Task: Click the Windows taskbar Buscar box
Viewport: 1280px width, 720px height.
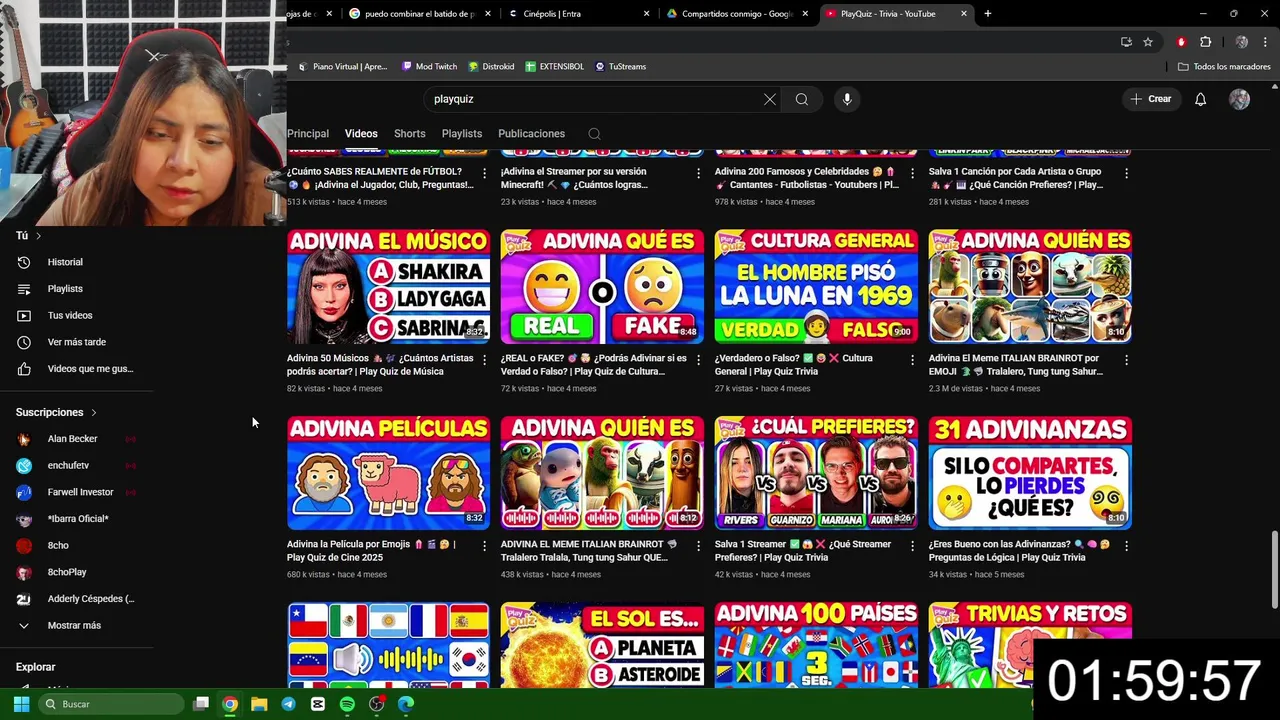Action: [110, 704]
